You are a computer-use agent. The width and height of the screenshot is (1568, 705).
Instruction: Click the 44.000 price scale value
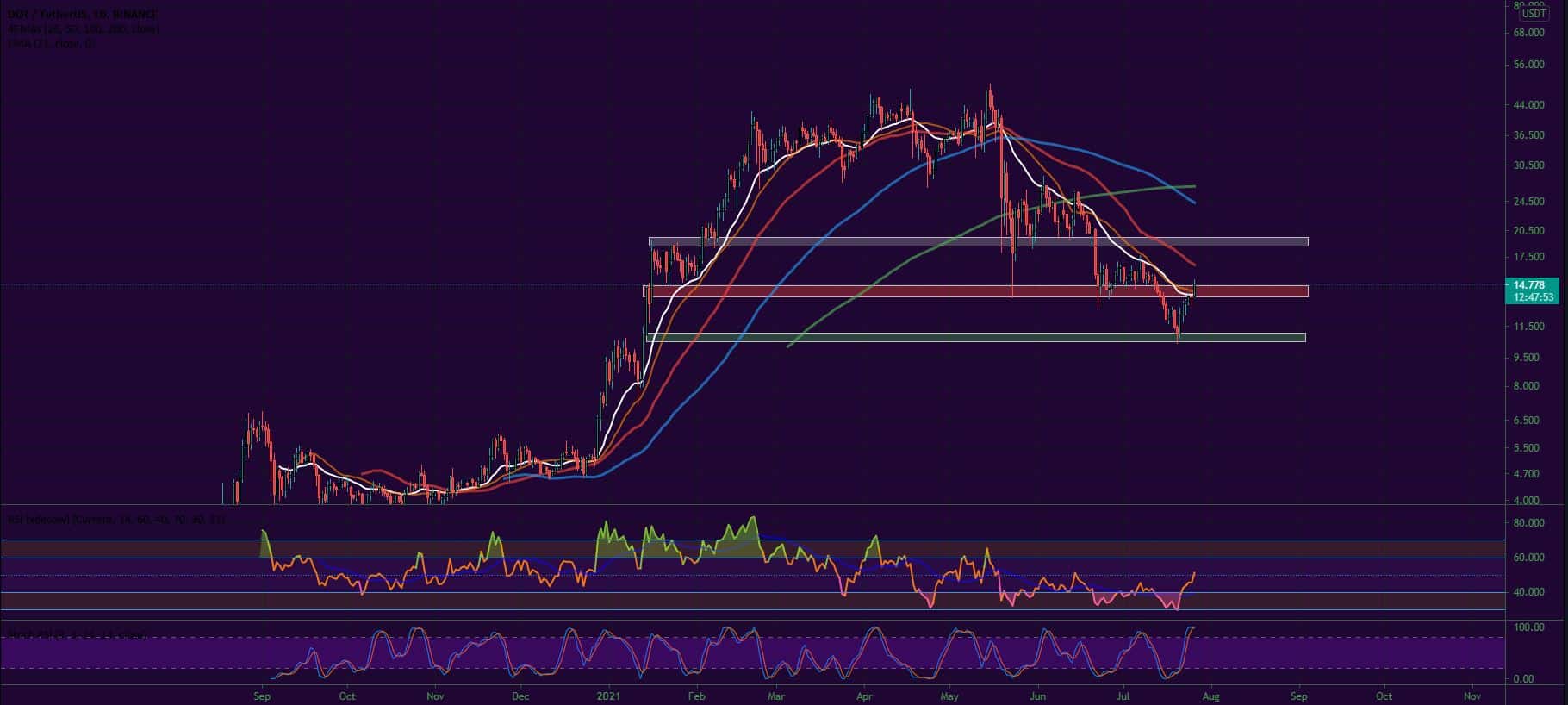1528,106
